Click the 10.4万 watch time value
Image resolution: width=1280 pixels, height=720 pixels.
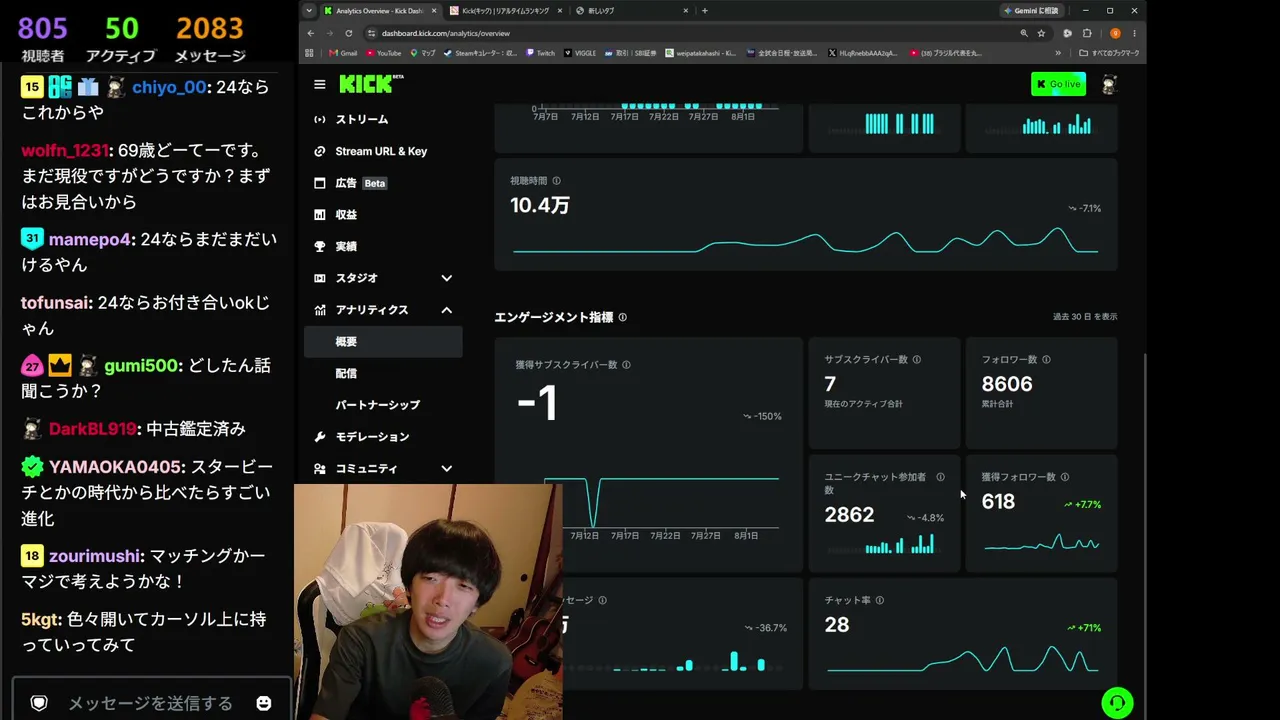540,205
